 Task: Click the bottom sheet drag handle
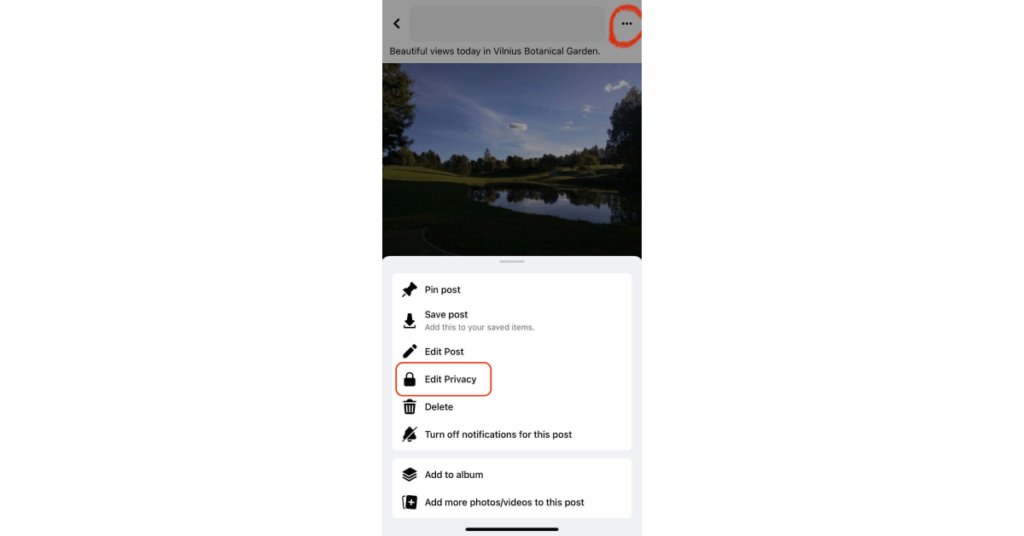tap(512, 261)
